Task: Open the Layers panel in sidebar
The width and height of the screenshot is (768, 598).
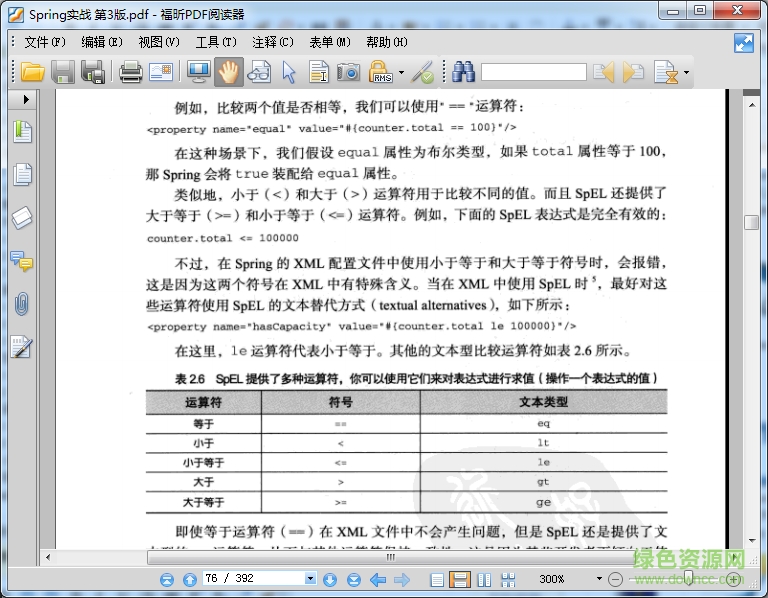Action: coord(22,218)
